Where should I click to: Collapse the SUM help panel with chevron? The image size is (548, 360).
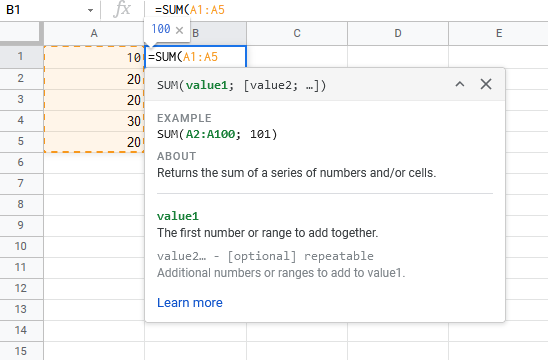point(460,84)
